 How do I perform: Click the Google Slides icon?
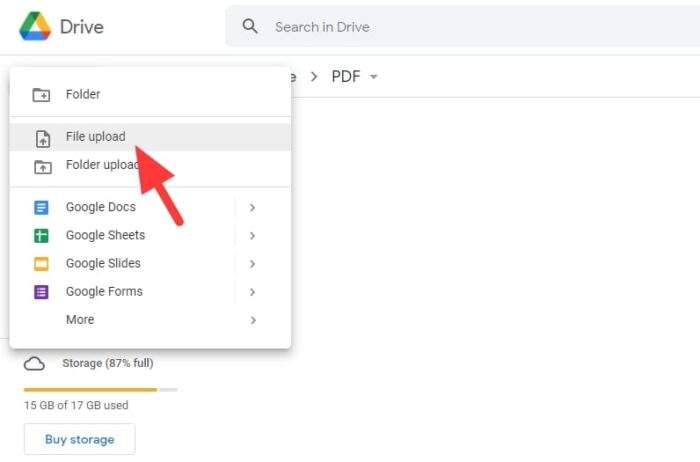click(x=41, y=264)
